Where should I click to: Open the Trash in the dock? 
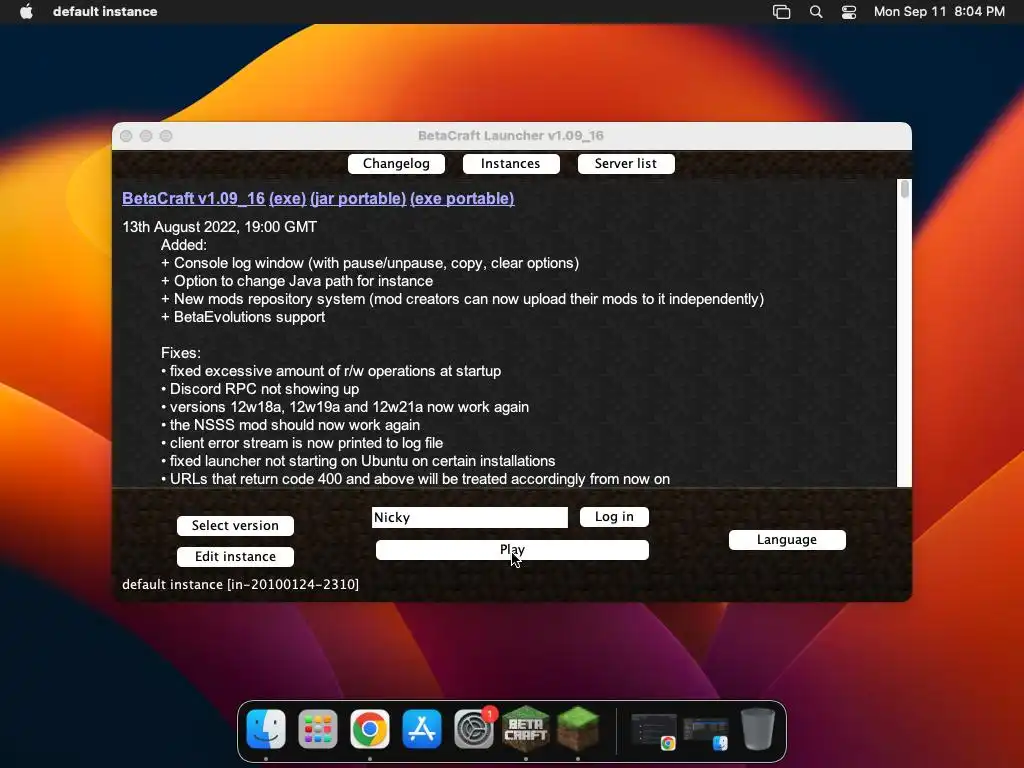pyautogui.click(x=758, y=729)
